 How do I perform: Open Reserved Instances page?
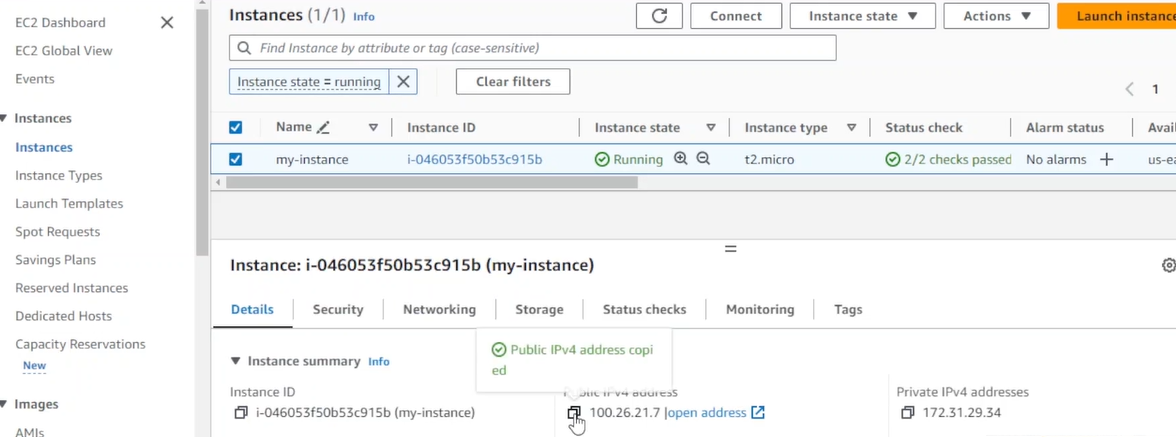point(71,288)
